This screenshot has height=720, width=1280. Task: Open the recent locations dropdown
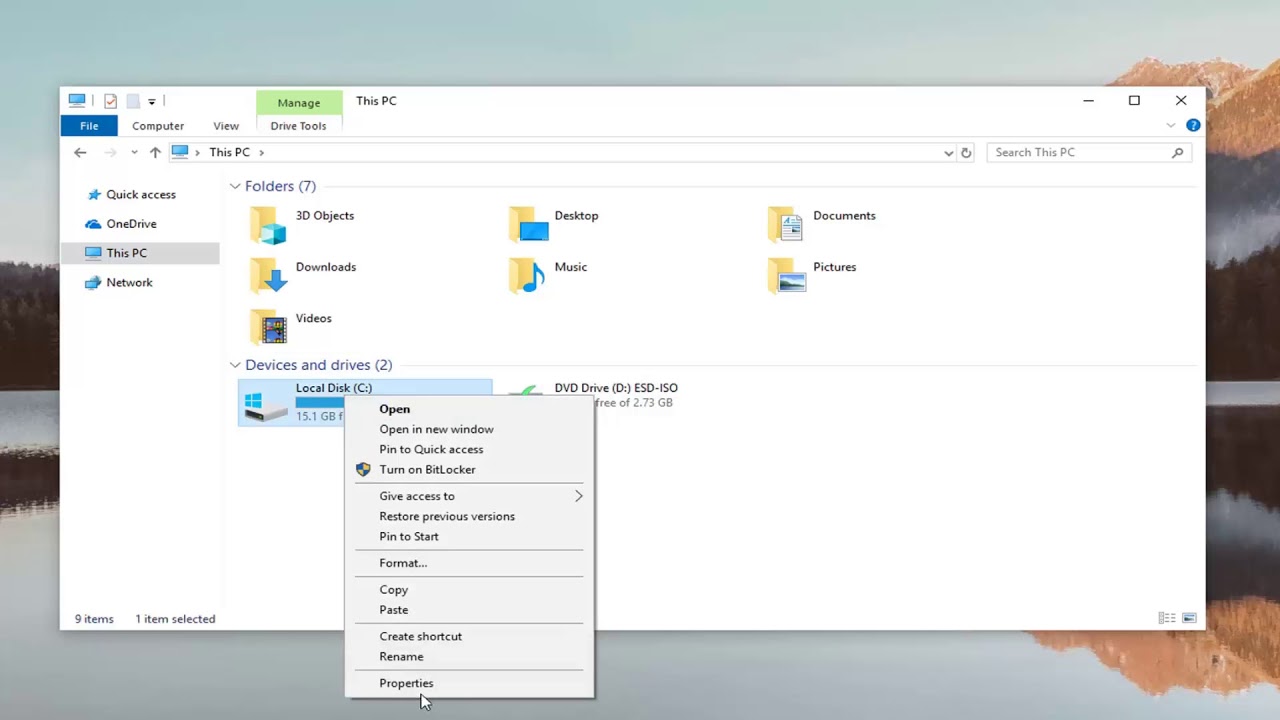(x=134, y=152)
